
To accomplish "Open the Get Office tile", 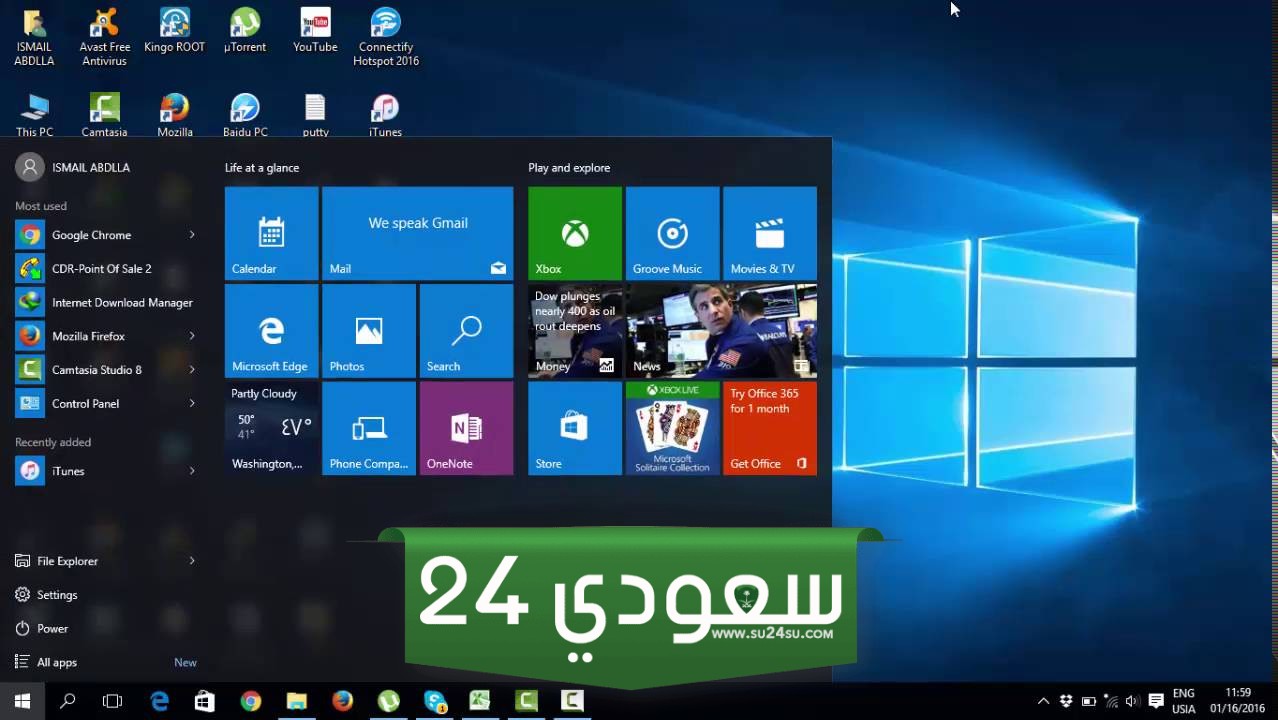I will tap(770, 428).
